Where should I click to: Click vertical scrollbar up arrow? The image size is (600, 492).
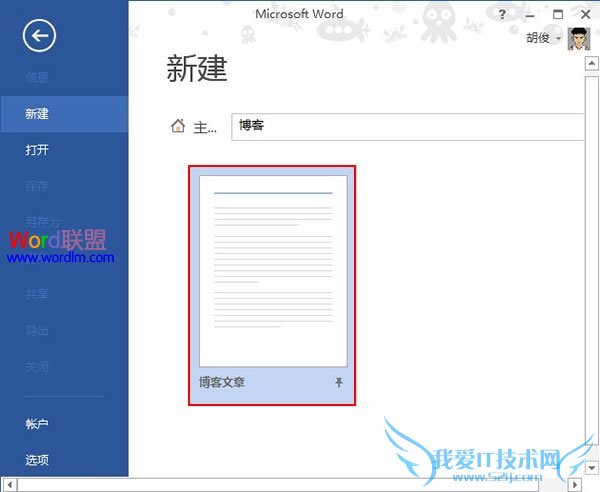point(592,63)
